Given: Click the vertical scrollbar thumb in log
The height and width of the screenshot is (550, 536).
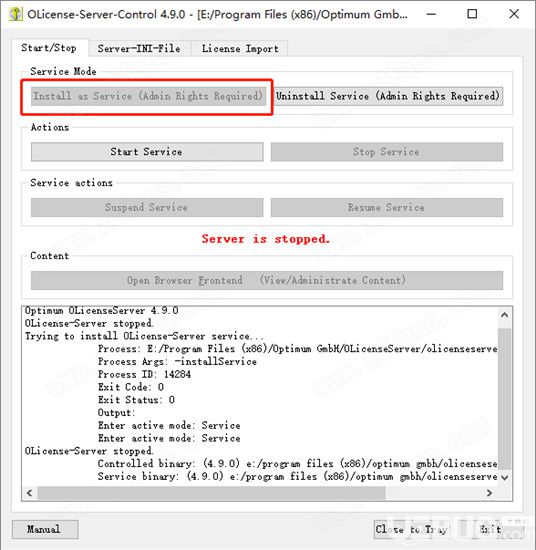Looking at the screenshot, I should pos(505,398).
